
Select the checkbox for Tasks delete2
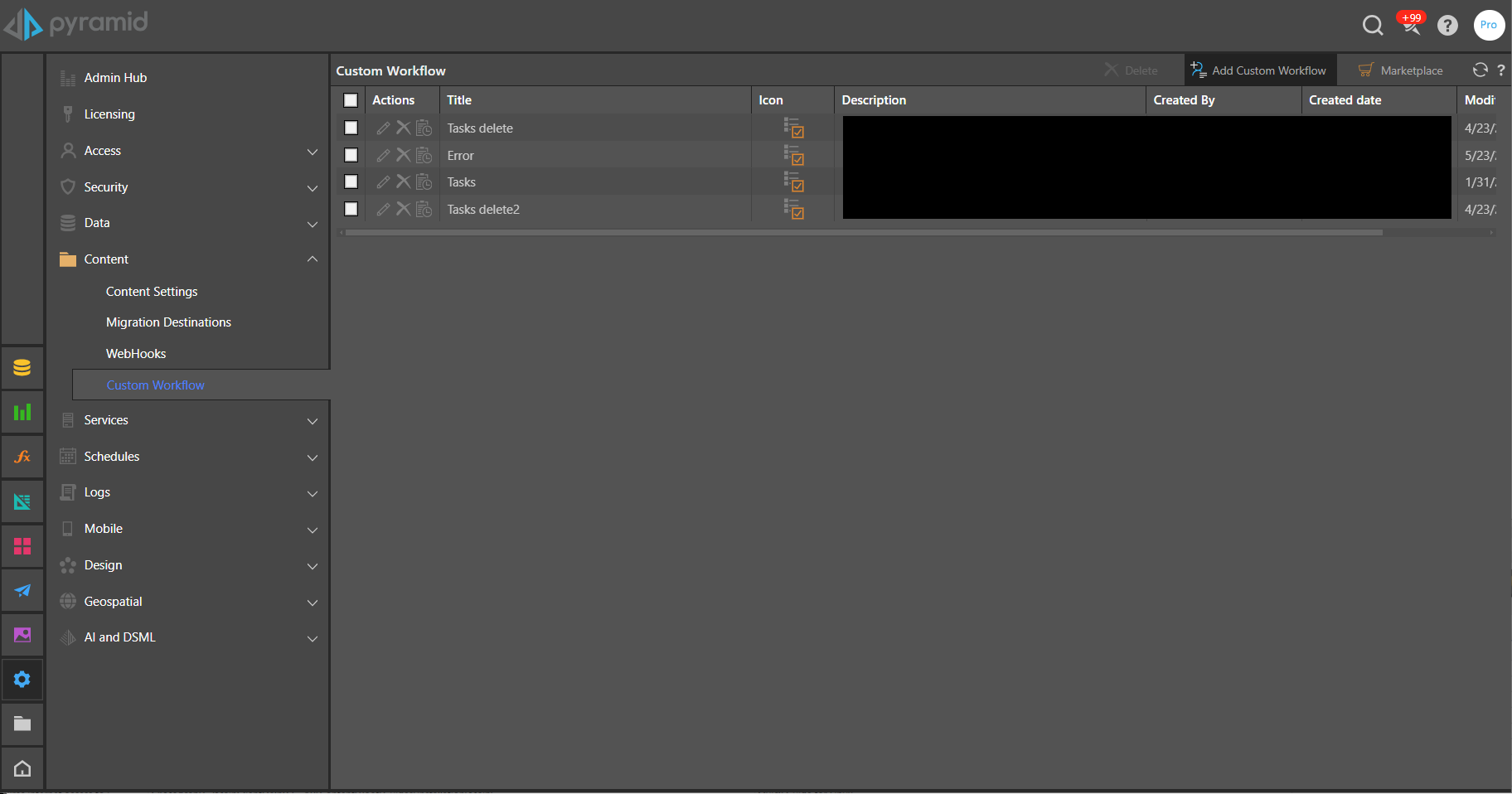pos(351,210)
